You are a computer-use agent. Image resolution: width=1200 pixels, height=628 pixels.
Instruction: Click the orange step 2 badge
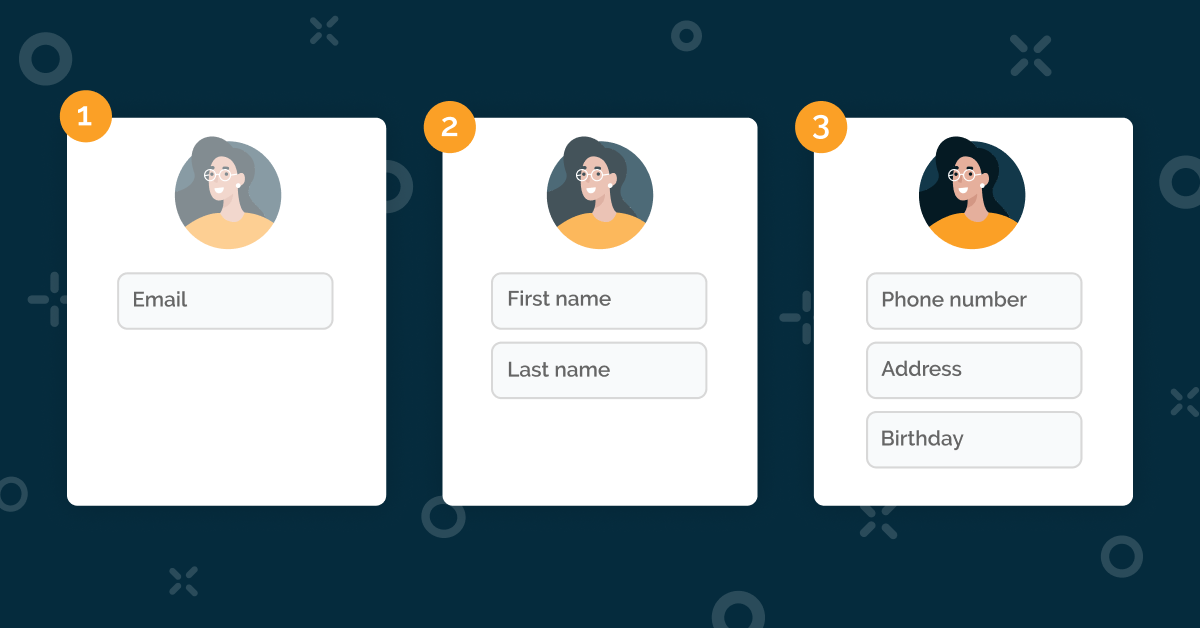tap(449, 127)
